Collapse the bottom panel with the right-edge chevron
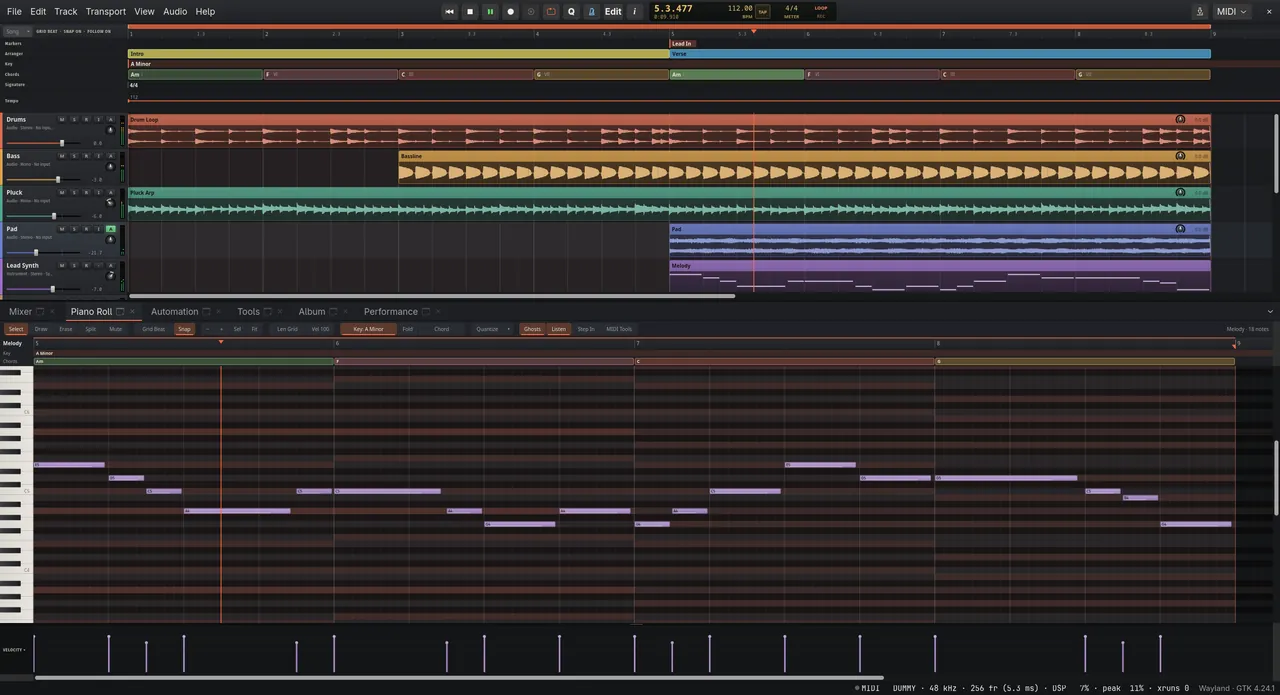Viewport: 1280px width, 695px height. 1270,312
